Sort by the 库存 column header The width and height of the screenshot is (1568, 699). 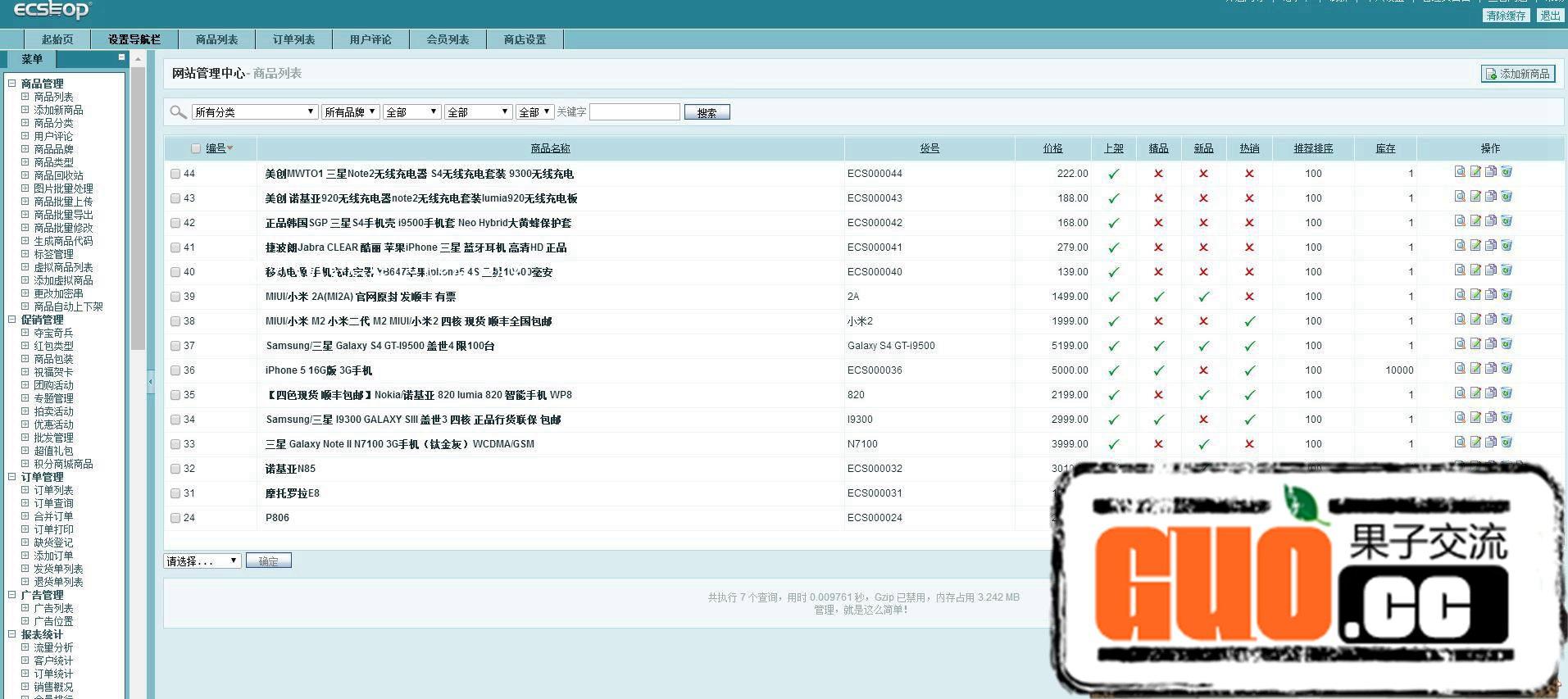pyautogui.click(x=1385, y=148)
